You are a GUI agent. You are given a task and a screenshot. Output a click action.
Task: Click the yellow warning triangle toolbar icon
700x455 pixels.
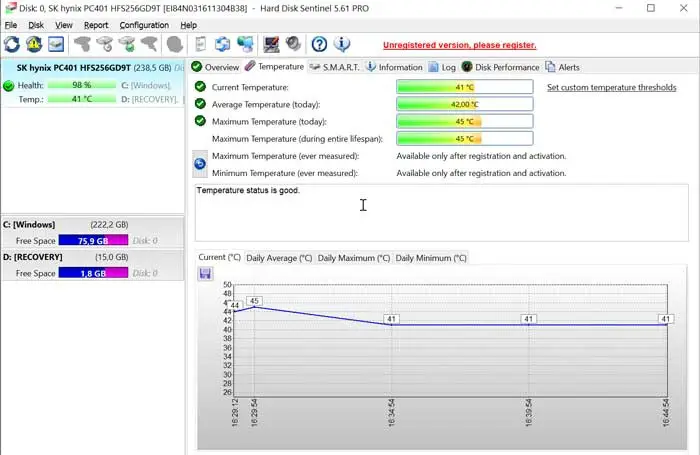click(x=34, y=44)
